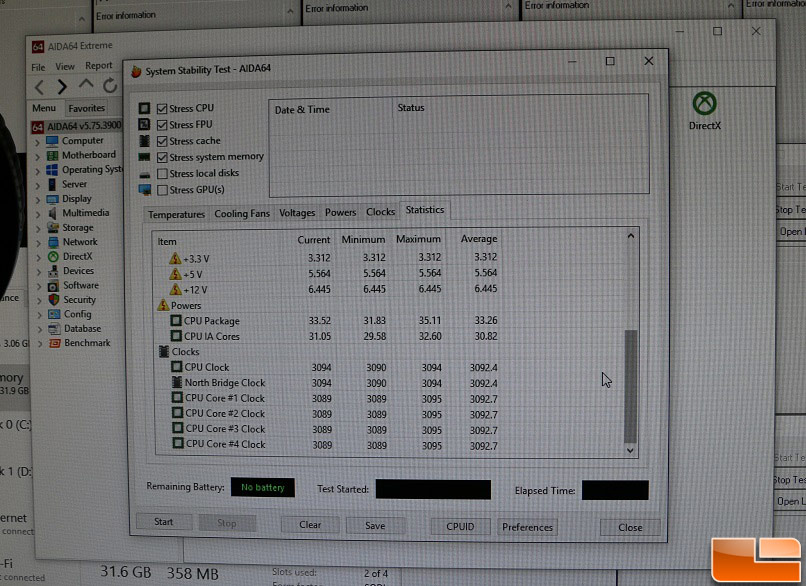
Task: Select the Computer icon in the AIDA64 tree
Action: [52, 141]
